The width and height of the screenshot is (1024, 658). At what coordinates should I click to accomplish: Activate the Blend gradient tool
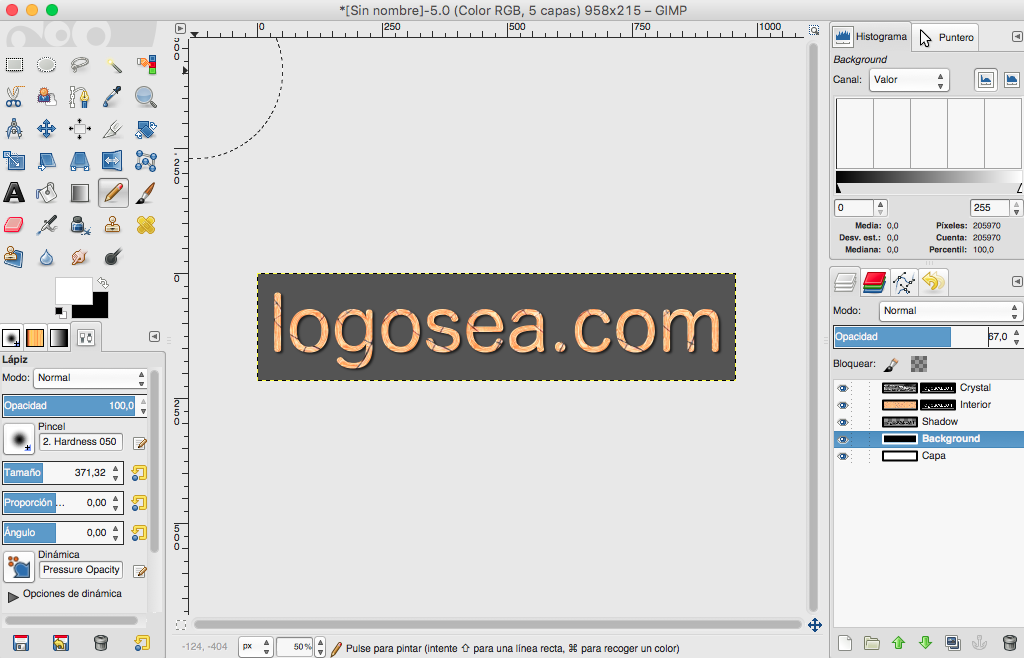(x=80, y=193)
